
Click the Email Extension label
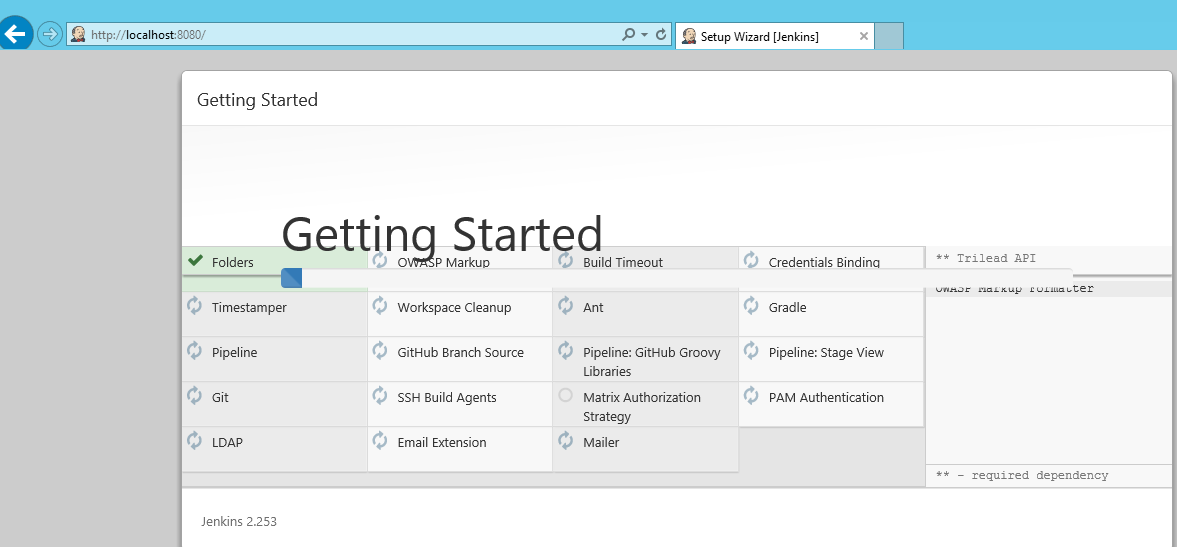click(x=442, y=443)
